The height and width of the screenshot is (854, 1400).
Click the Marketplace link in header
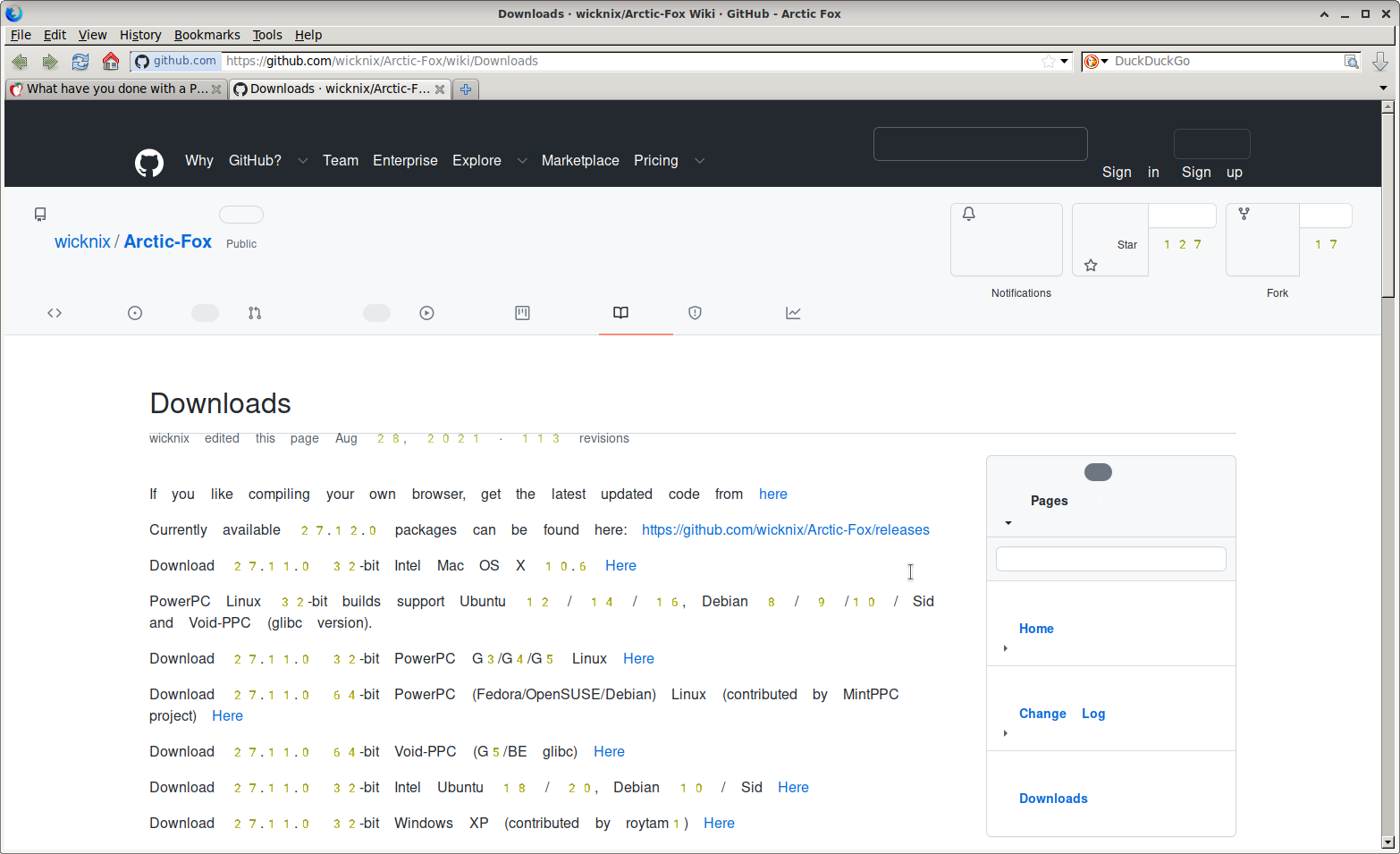tap(580, 161)
